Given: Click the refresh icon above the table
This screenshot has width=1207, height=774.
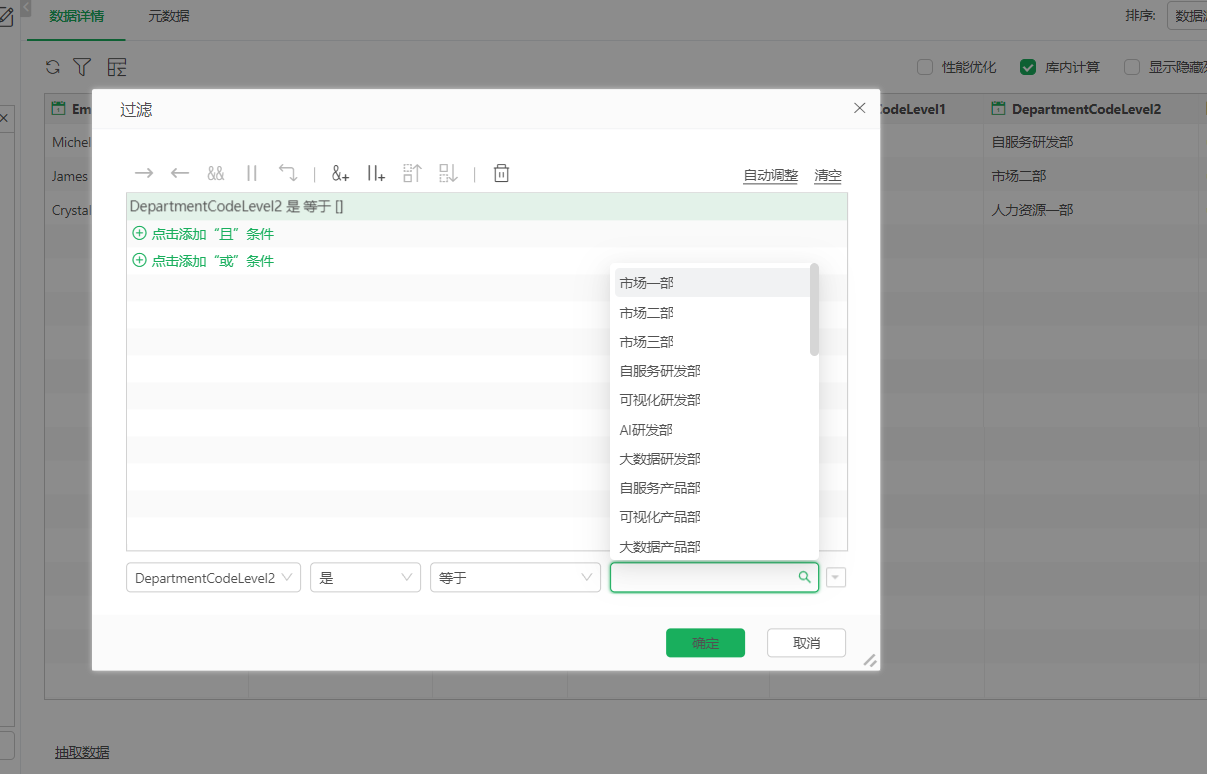Looking at the screenshot, I should click(x=53, y=67).
